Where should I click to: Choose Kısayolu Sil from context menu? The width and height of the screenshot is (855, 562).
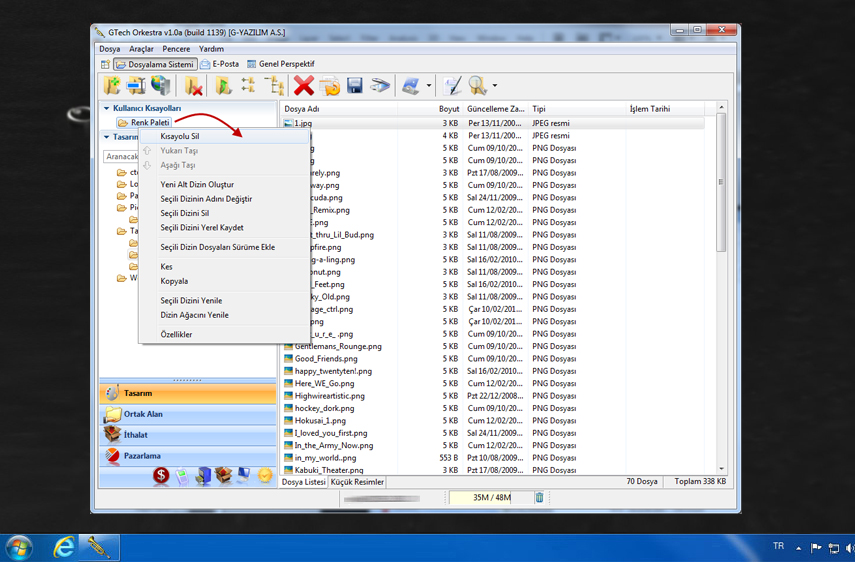point(180,136)
